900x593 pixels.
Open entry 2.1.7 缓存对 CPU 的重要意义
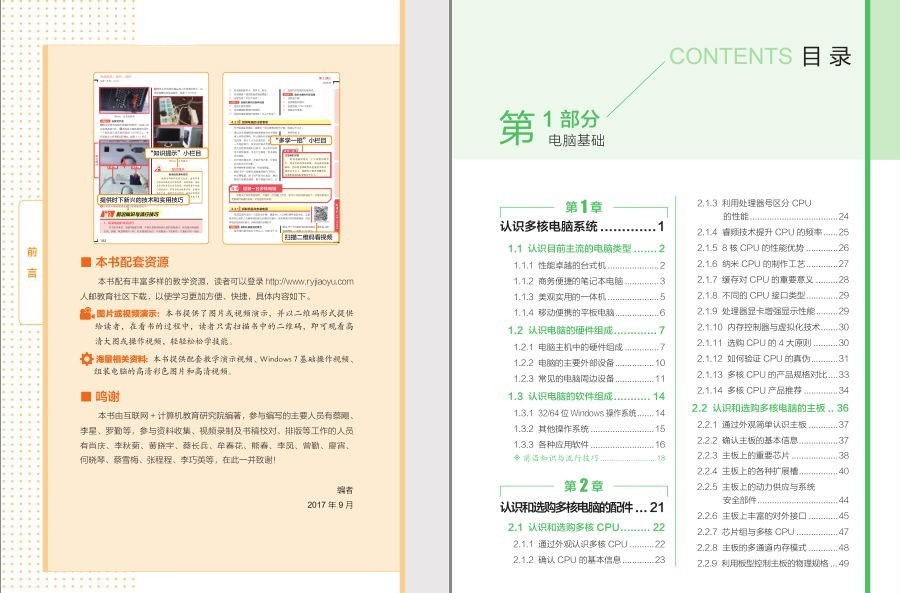pos(773,280)
